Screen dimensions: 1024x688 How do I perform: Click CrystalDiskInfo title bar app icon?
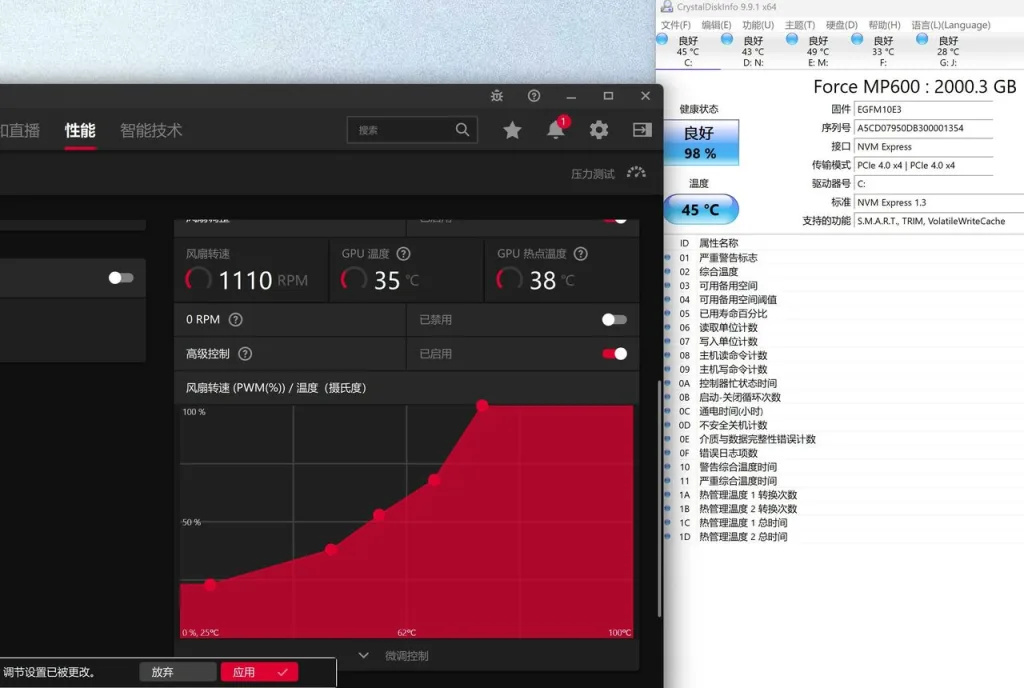[x=667, y=7]
